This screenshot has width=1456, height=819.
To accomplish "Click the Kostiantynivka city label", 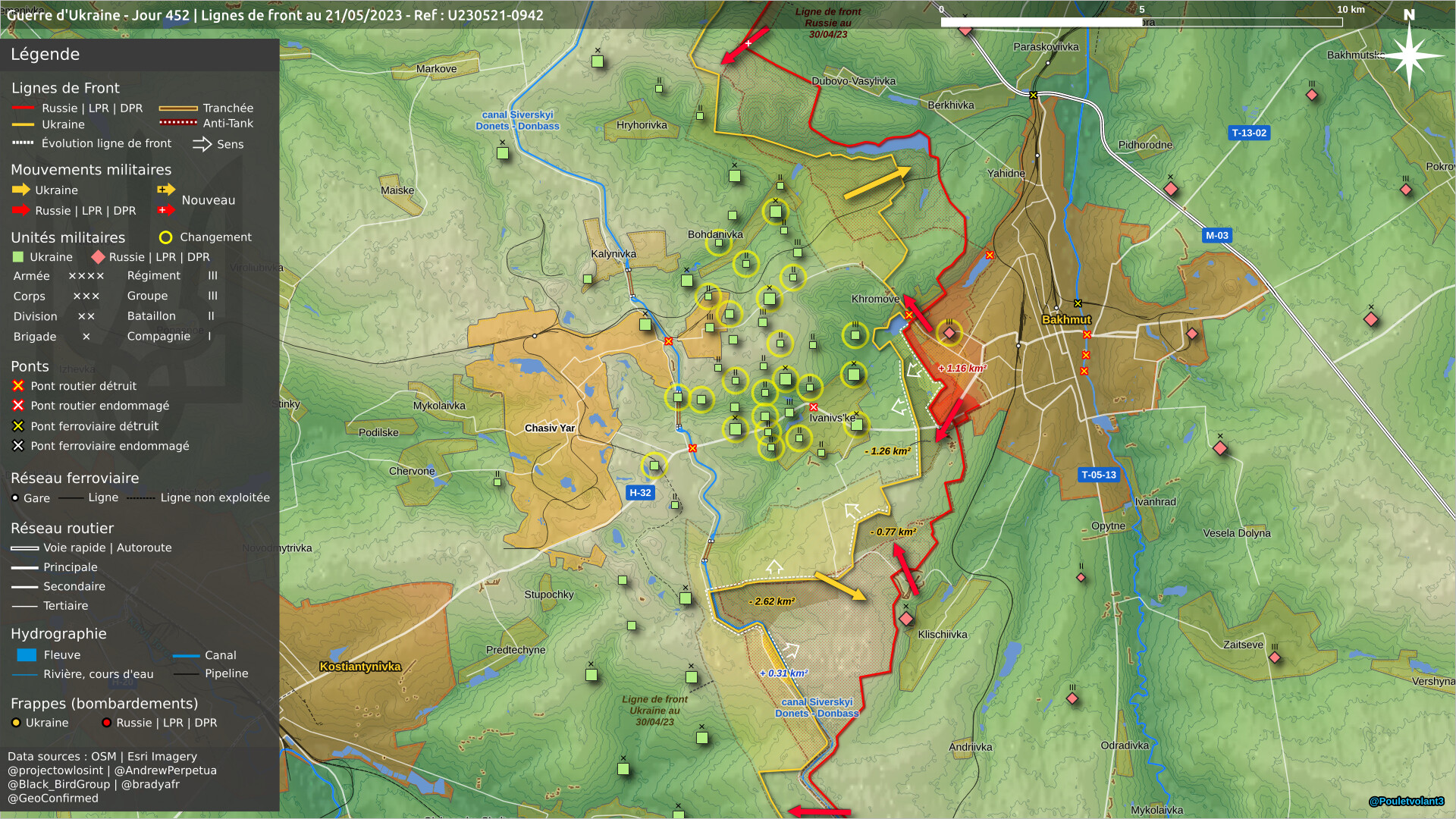I will tap(360, 667).
